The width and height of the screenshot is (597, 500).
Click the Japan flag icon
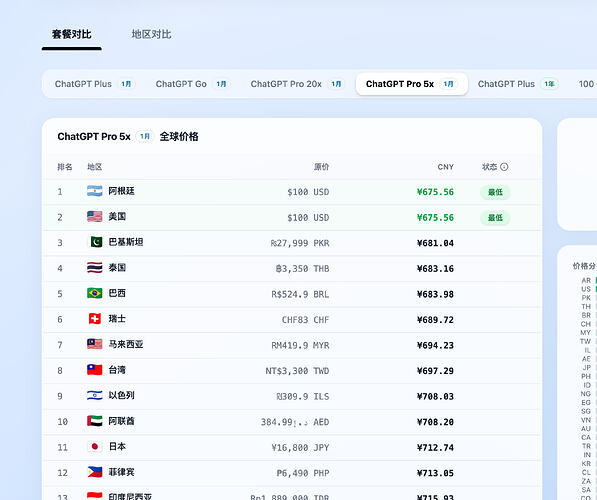click(x=95, y=446)
